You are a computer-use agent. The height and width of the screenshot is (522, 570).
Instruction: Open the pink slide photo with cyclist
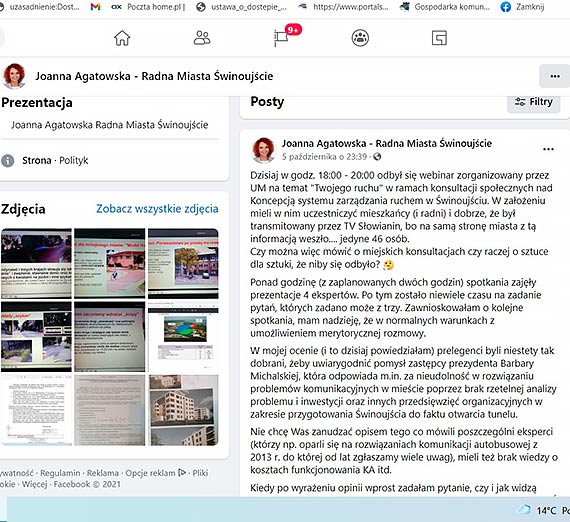coord(109,264)
